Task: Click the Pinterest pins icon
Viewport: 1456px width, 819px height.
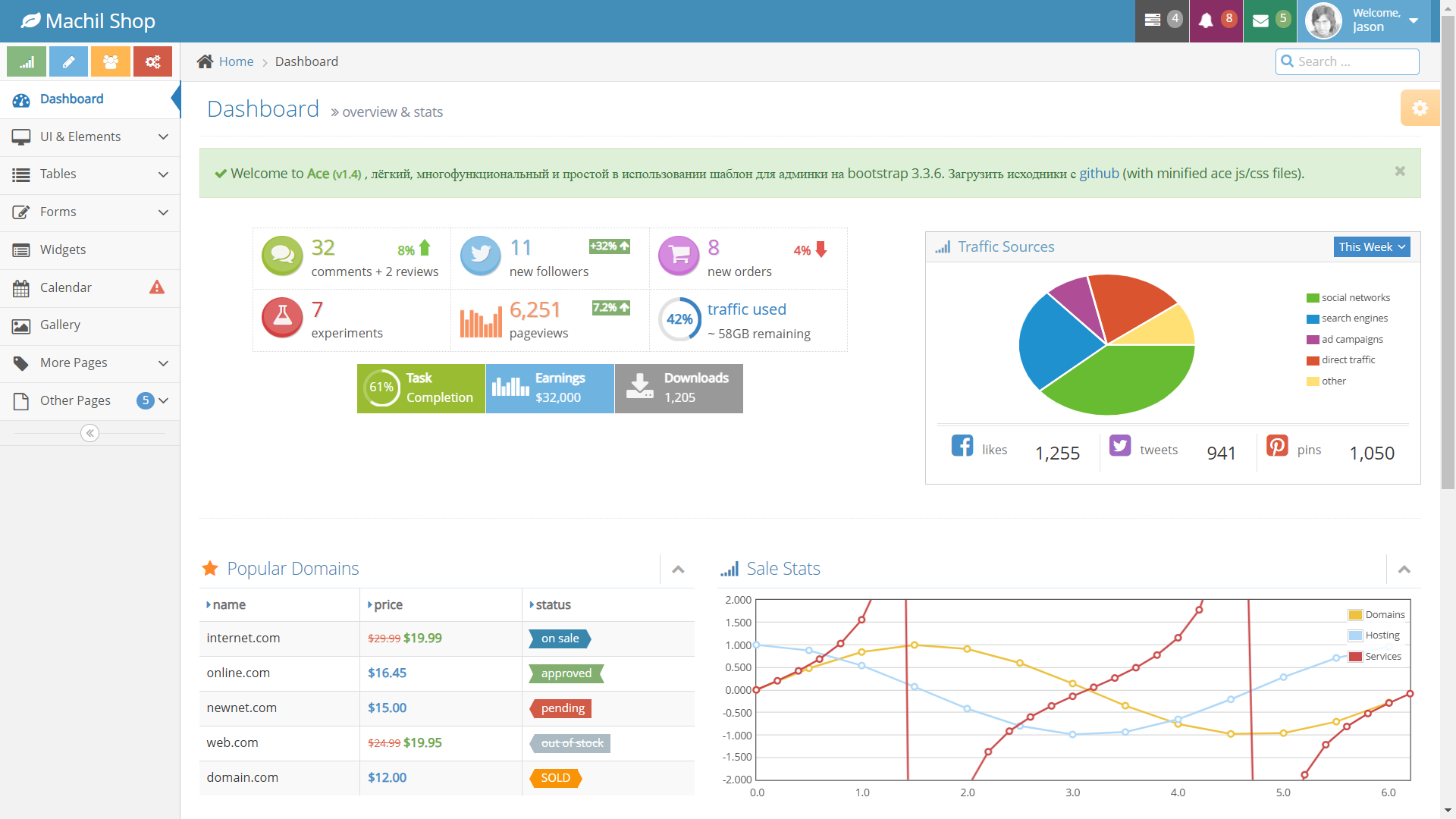Action: 1277,445
